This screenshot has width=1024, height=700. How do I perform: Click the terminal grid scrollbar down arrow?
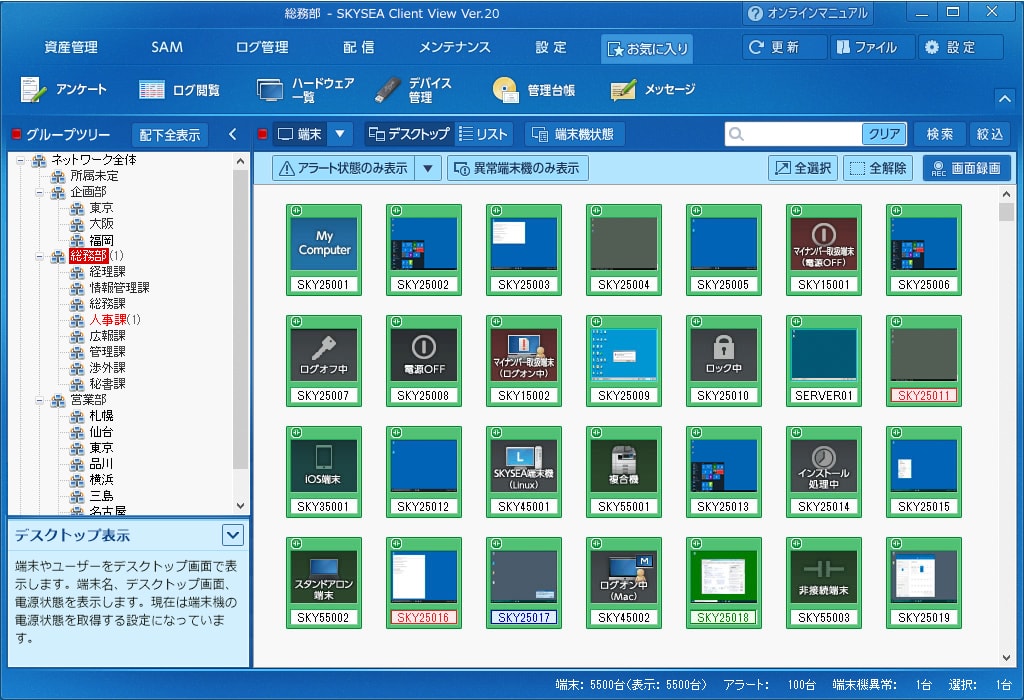coord(1006,658)
